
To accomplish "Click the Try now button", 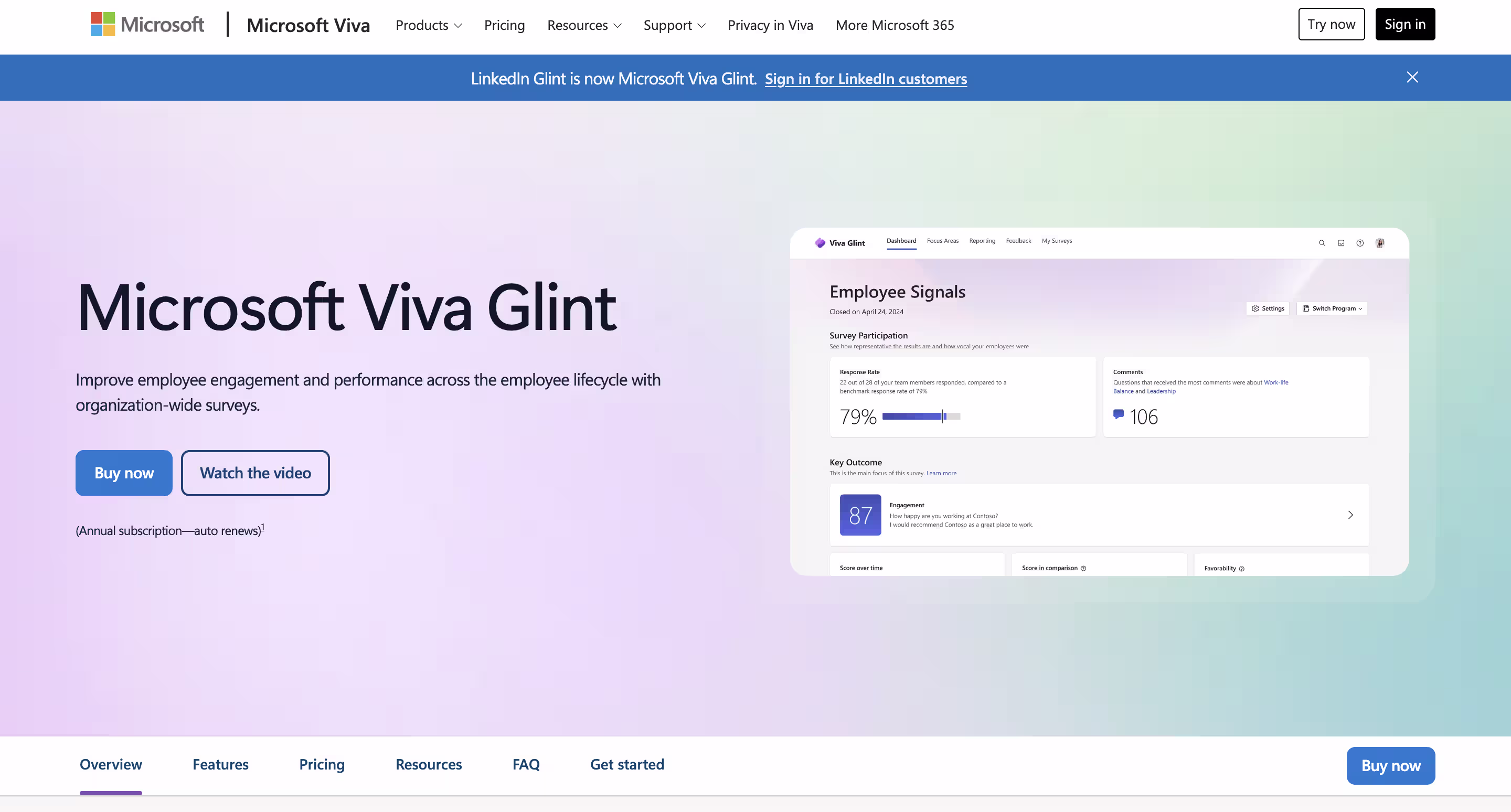I will point(1331,24).
